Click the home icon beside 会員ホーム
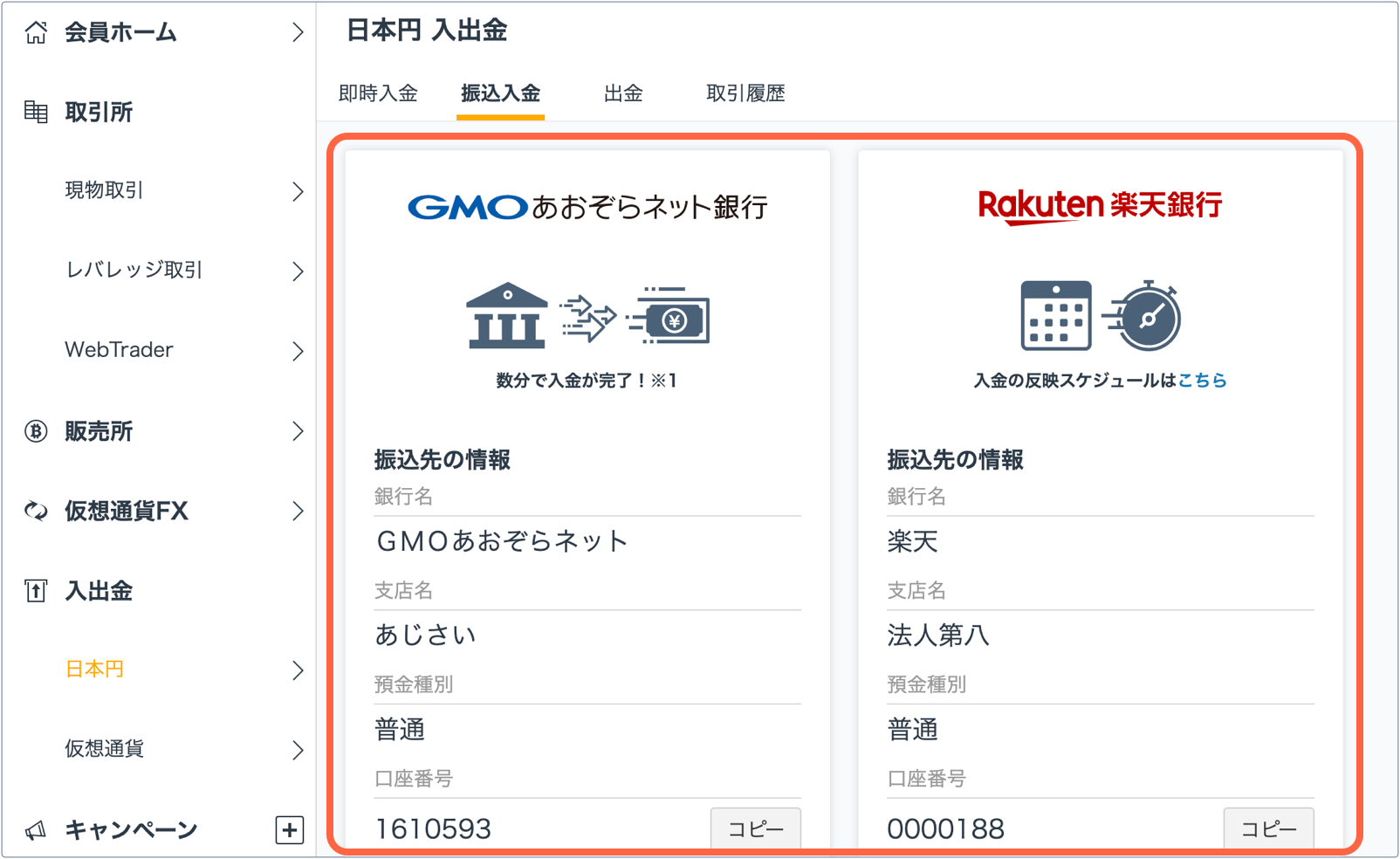 tap(36, 32)
